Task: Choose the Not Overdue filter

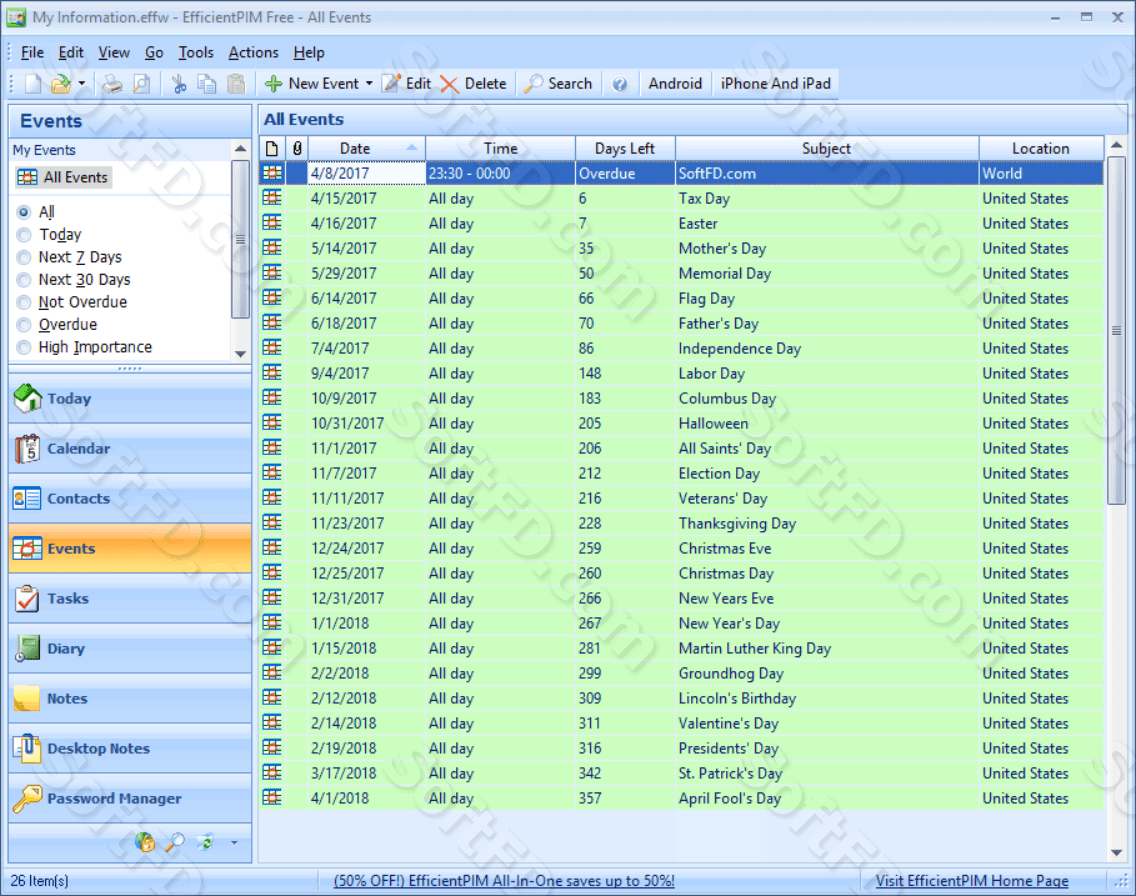Action: [x=24, y=302]
